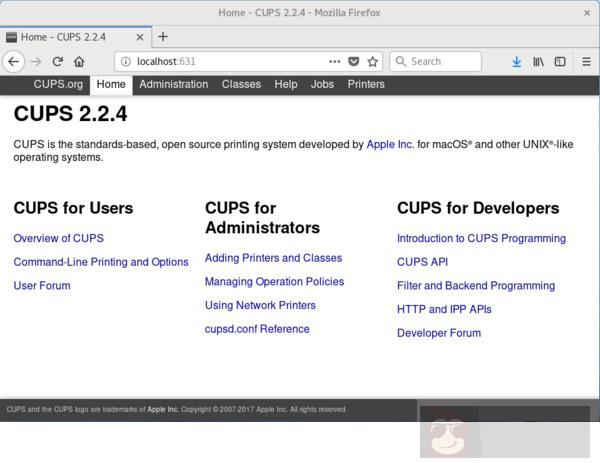Save page to Pocket
This screenshot has height=463, width=600.
(x=353, y=61)
